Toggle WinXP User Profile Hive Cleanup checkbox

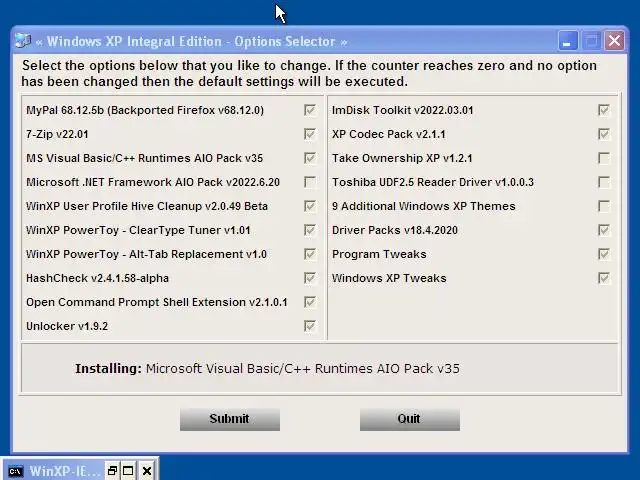click(310, 206)
